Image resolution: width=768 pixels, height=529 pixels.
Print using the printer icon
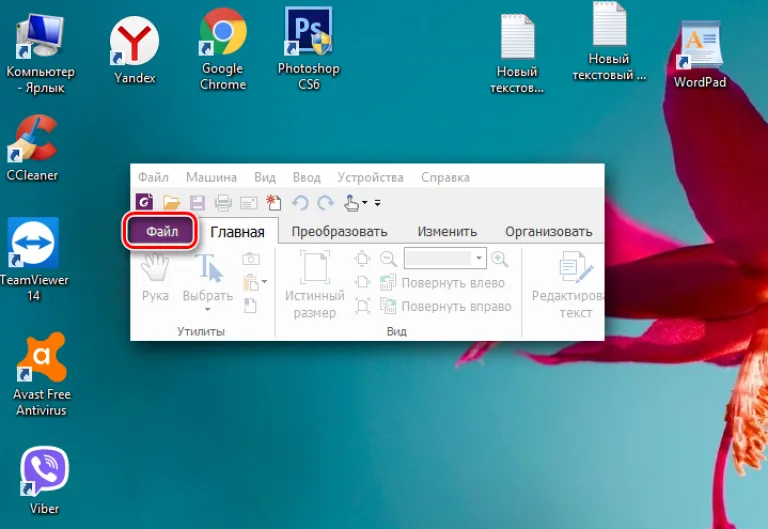pos(223,202)
